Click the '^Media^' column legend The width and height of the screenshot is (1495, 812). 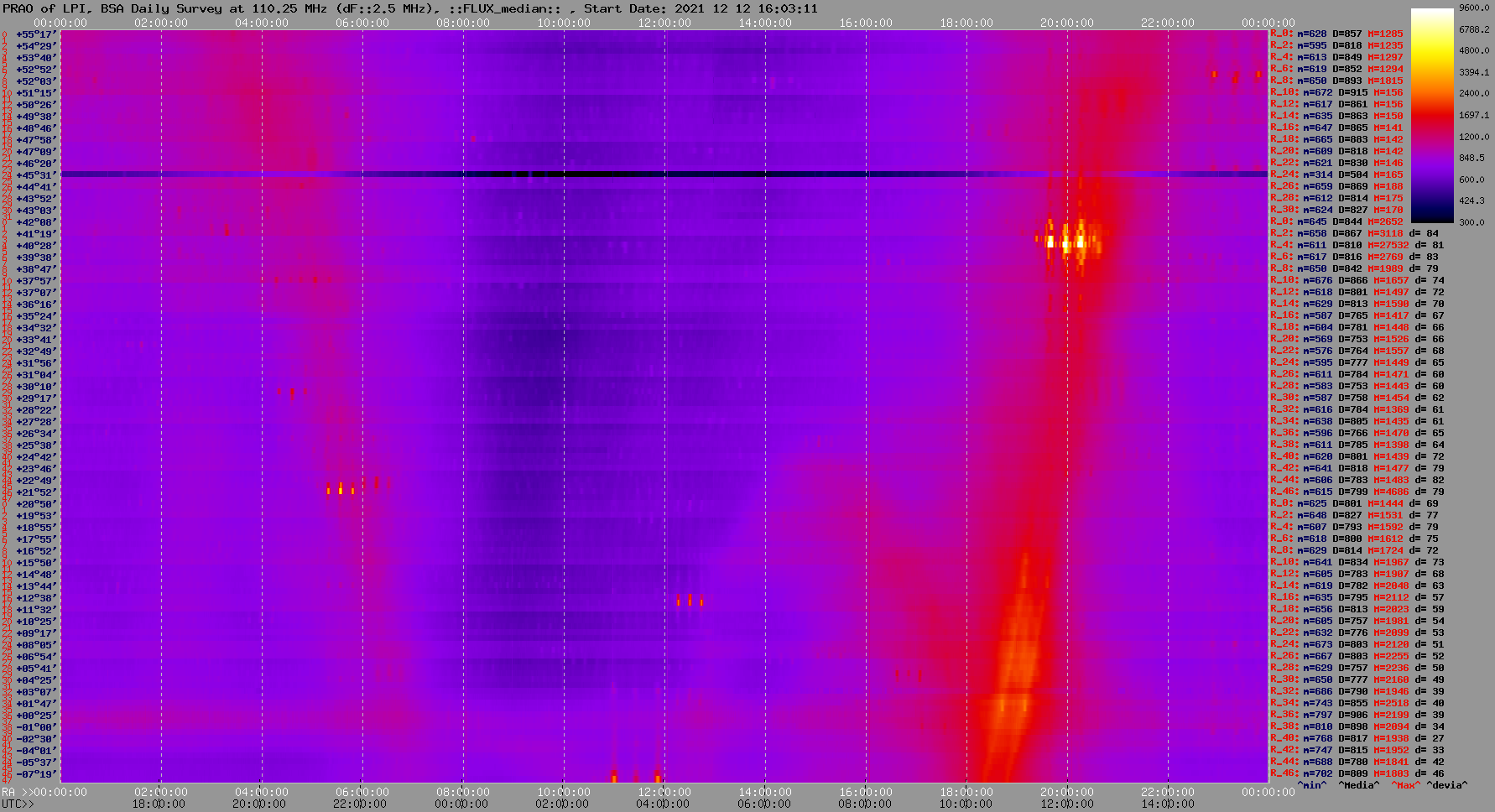[1359, 785]
